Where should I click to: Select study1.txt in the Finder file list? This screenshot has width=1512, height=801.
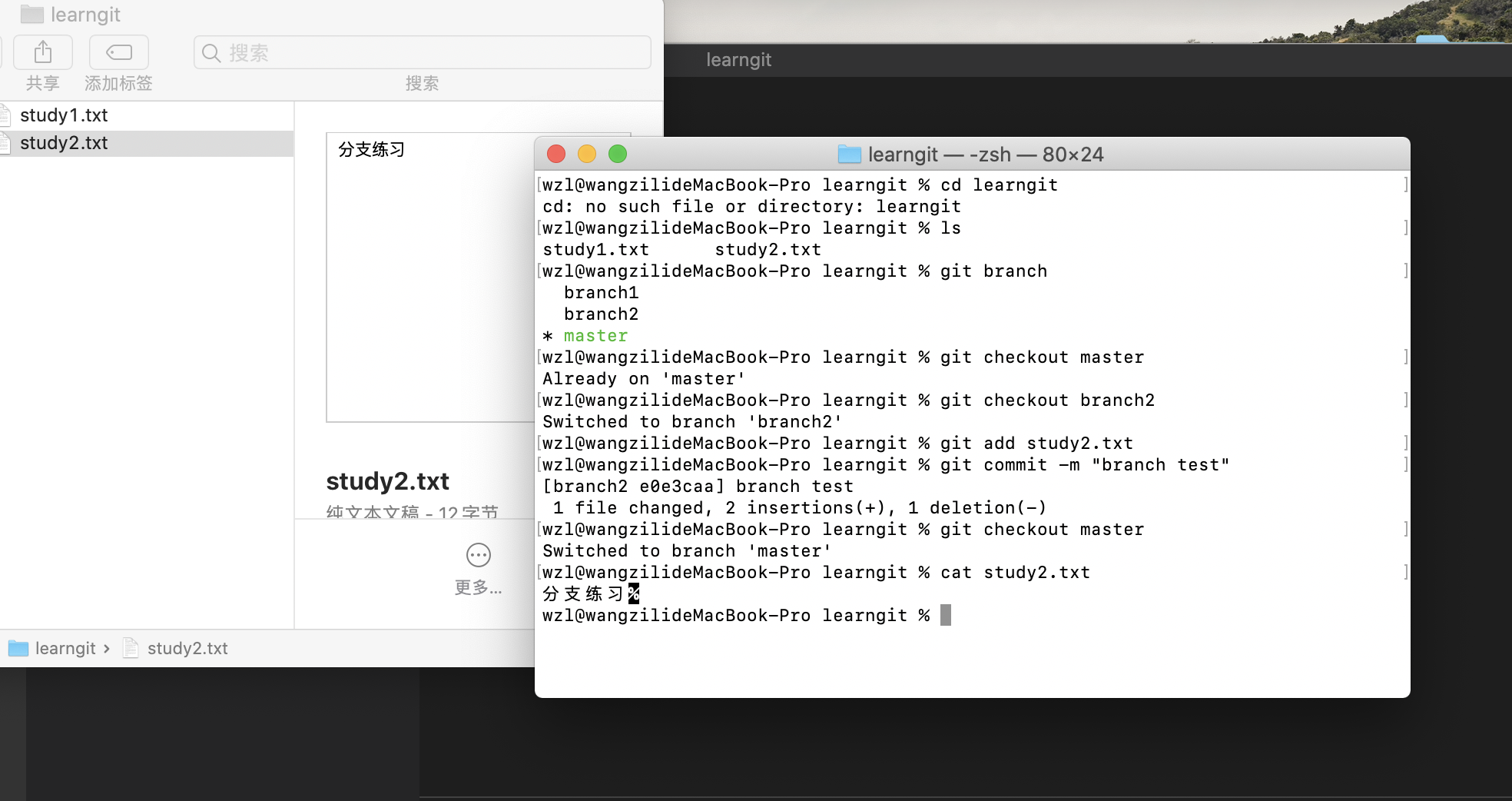coord(147,115)
